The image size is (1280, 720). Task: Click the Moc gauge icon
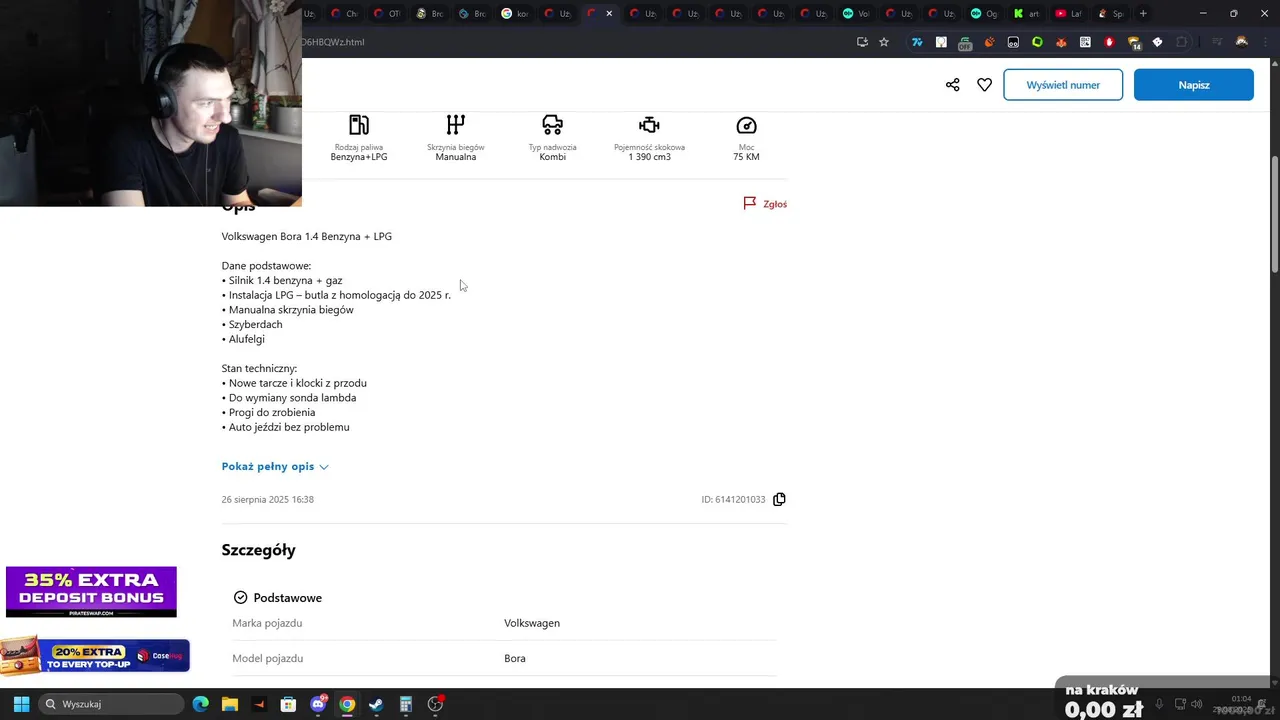click(x=746, y=125)
